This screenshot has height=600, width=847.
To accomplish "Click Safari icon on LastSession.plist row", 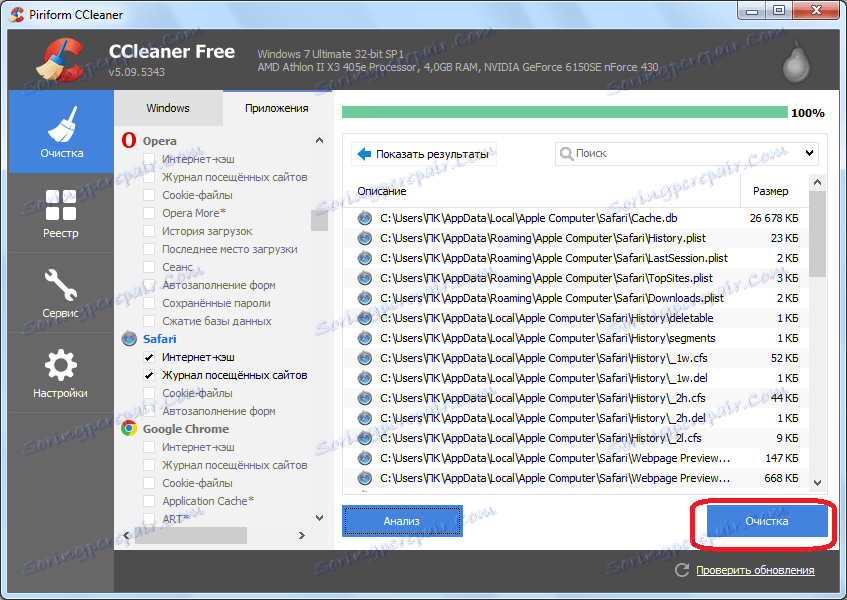I will pos(365,258).
